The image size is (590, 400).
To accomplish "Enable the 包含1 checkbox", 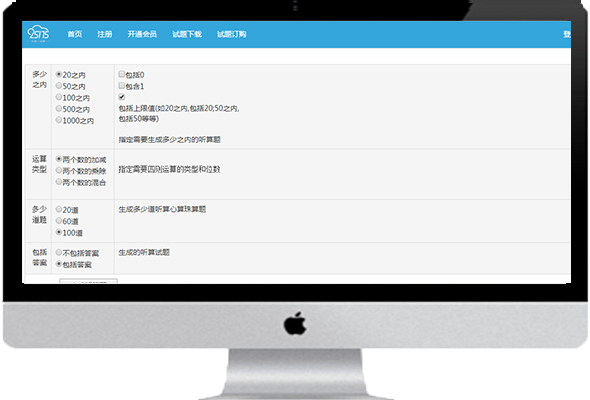I will [x=122, y=85].
